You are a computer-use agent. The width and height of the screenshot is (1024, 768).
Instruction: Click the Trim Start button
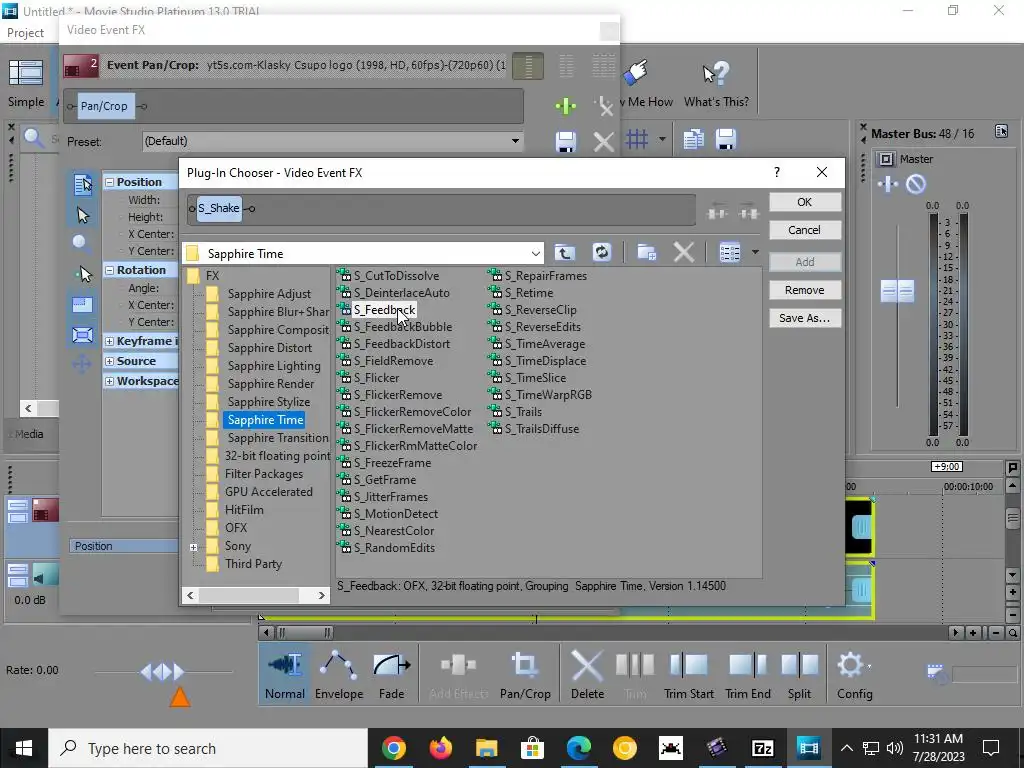[688, 675]
